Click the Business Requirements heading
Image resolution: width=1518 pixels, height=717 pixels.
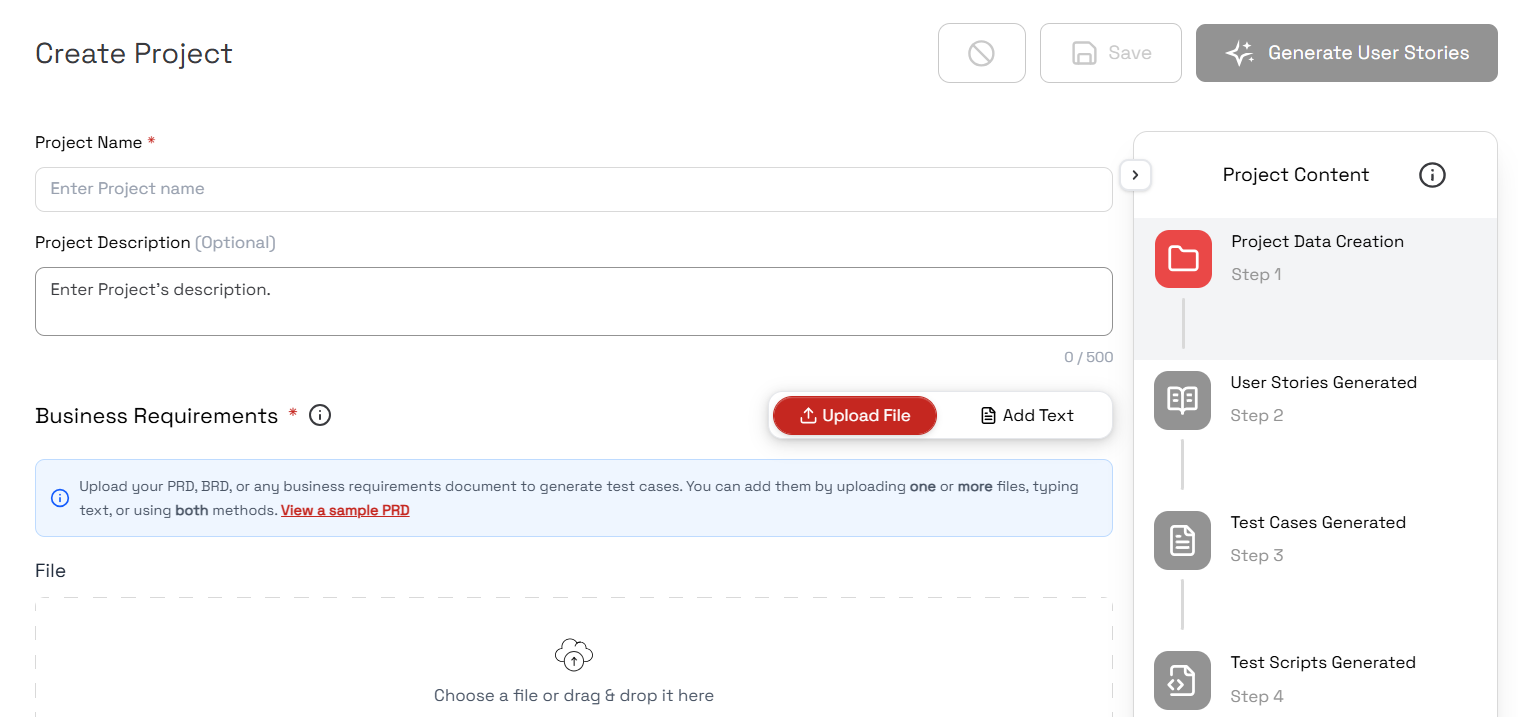157,416
